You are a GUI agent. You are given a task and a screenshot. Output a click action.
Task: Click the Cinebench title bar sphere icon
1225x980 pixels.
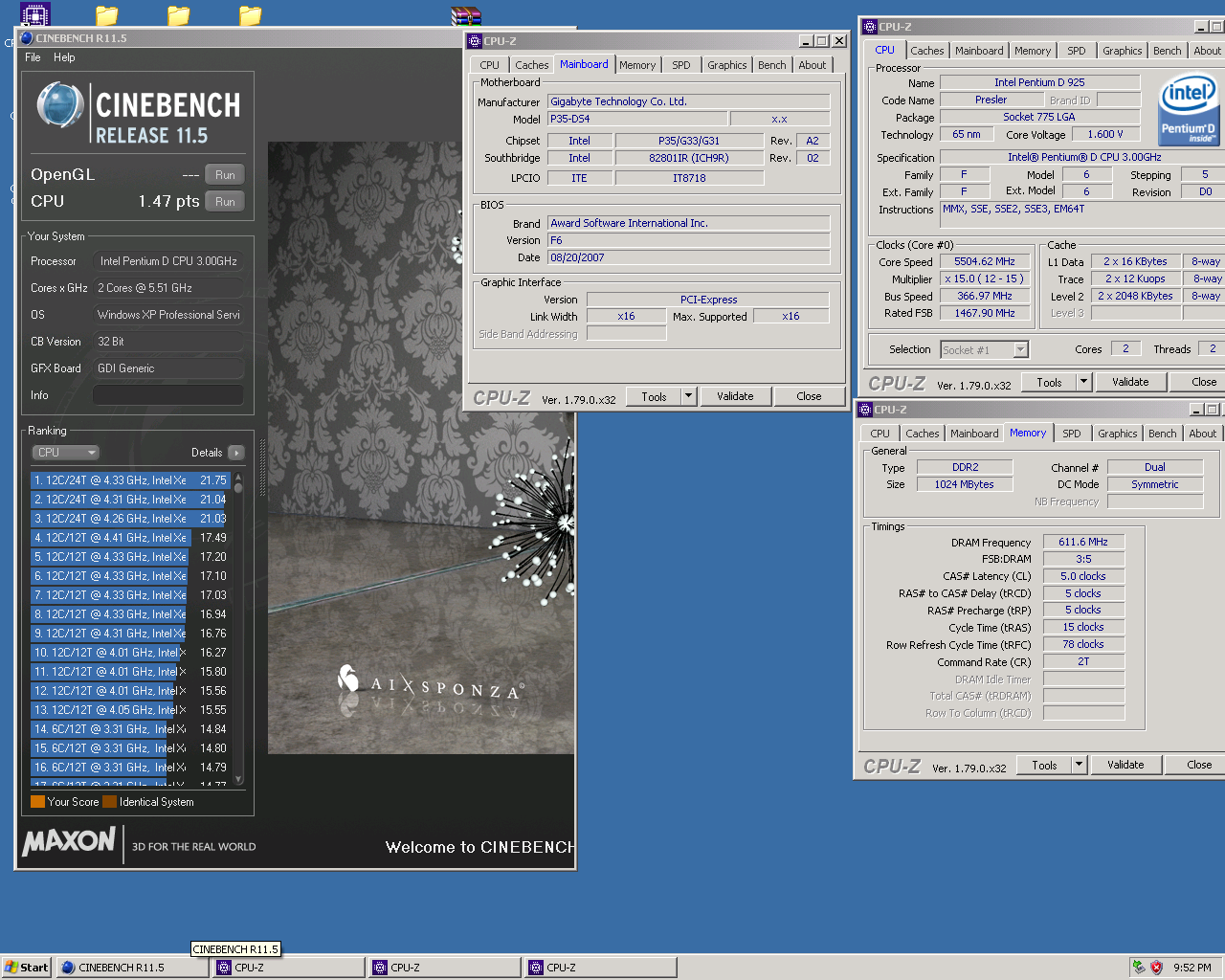point(26,38)
